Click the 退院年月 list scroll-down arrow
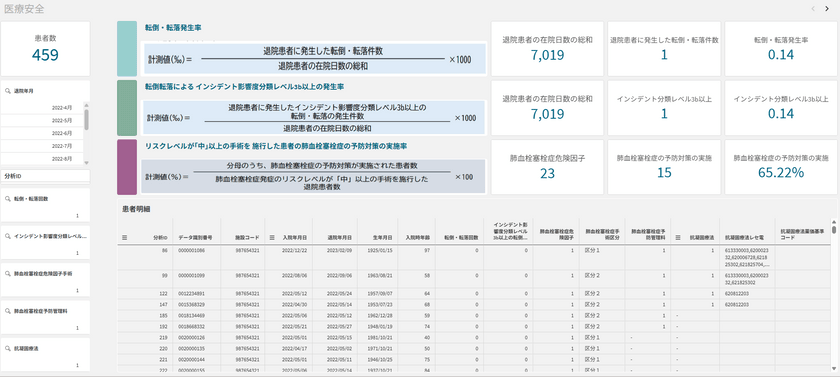The width and height of the screenshot is (840, 377). point(86,162)
